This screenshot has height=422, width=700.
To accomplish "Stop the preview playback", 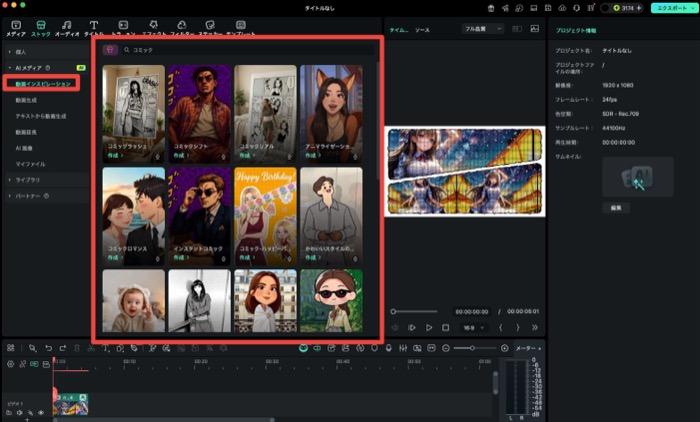I will tap(446, 327).
